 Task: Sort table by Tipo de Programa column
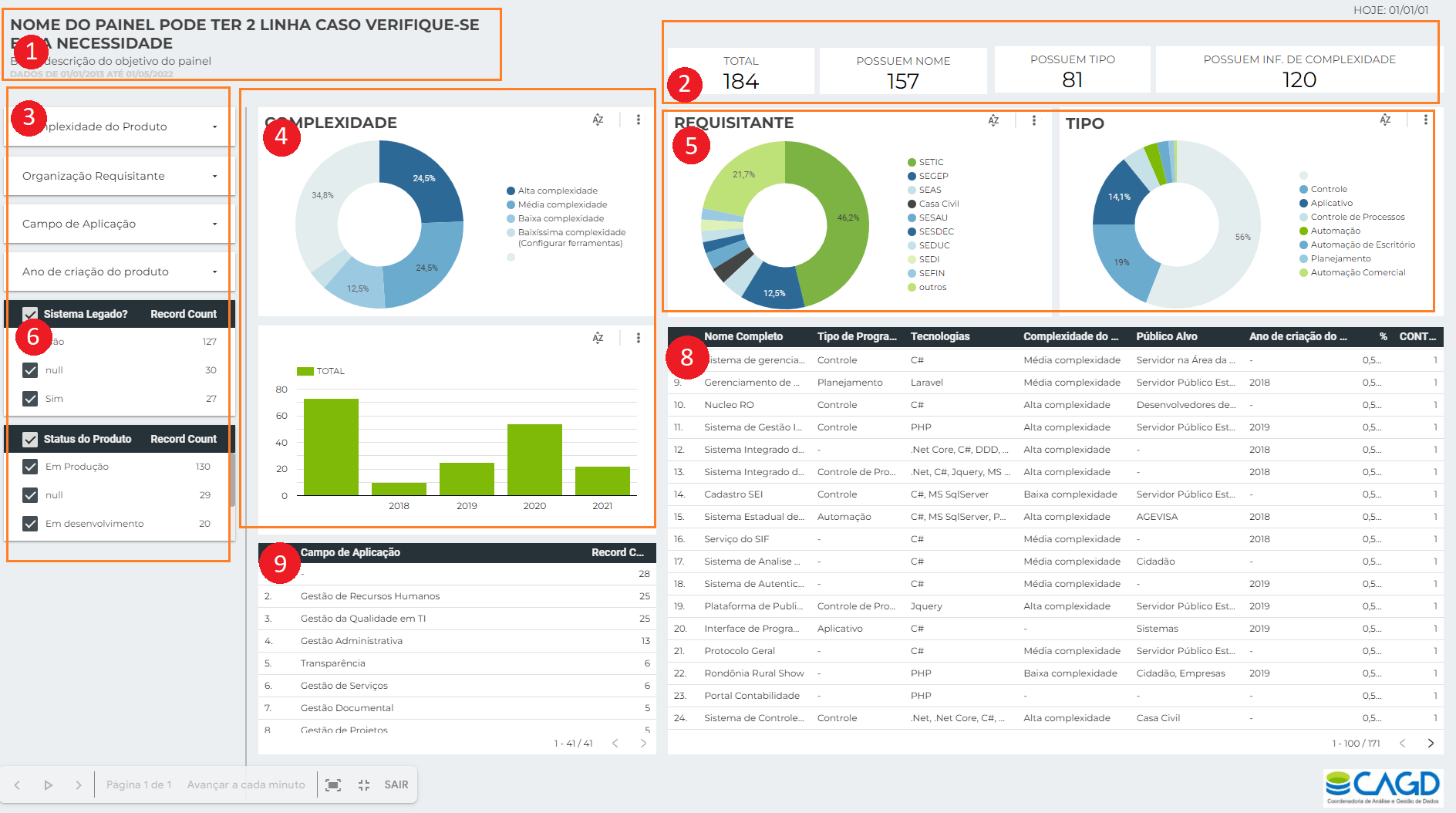coord(857,336)
